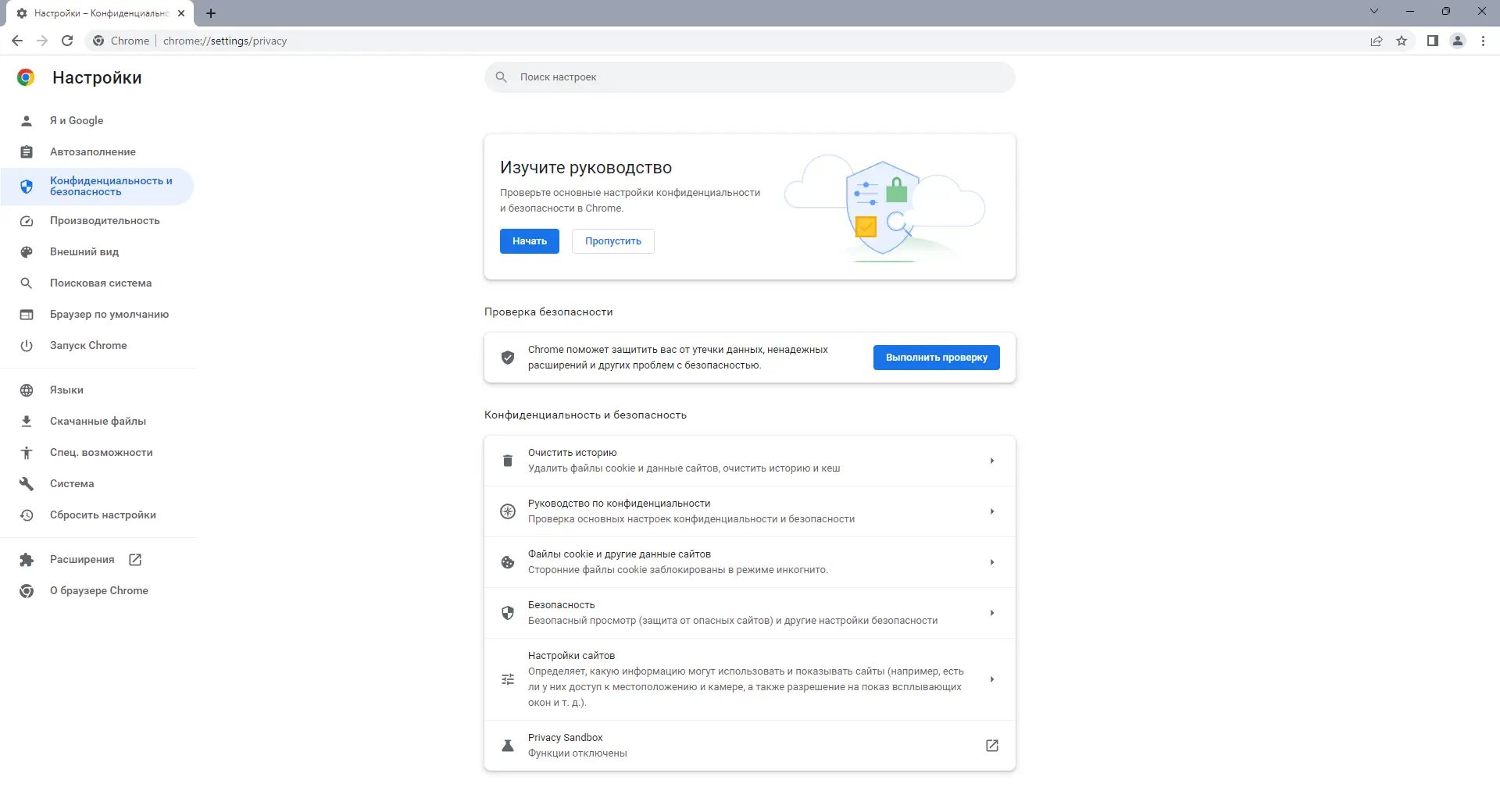This screenshot has width=1500, height=812.
Task: Expand the Настройки сайтов row
Action: pos(991,679)
